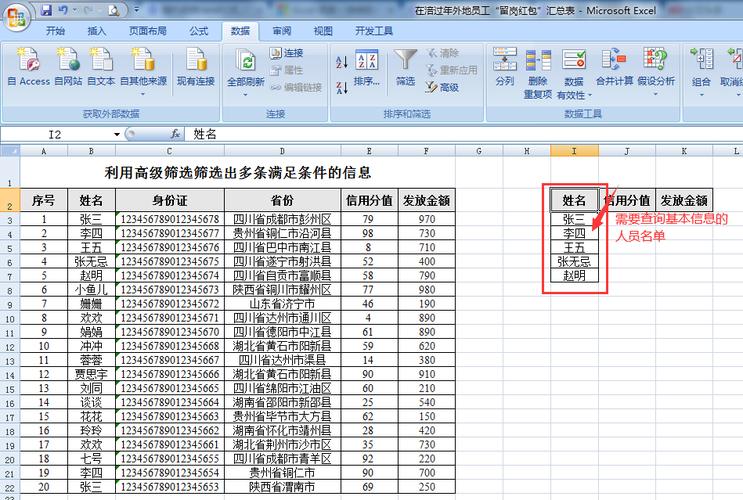Viewport: 743px width, 500px height.
Task: Save the workbook from quick access toolbar
Action: click(46, 10)
